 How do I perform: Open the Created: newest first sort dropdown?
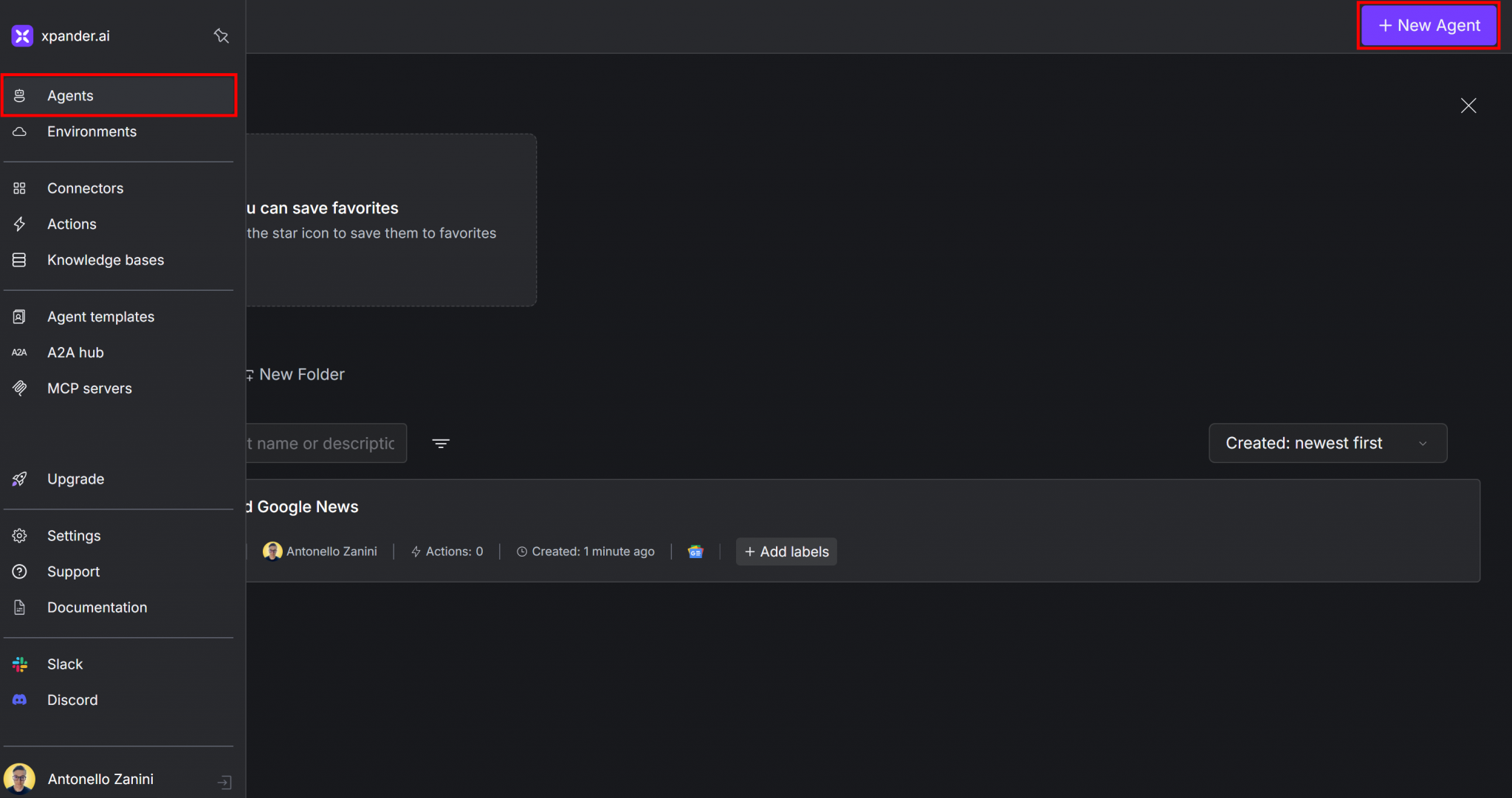1327,443
